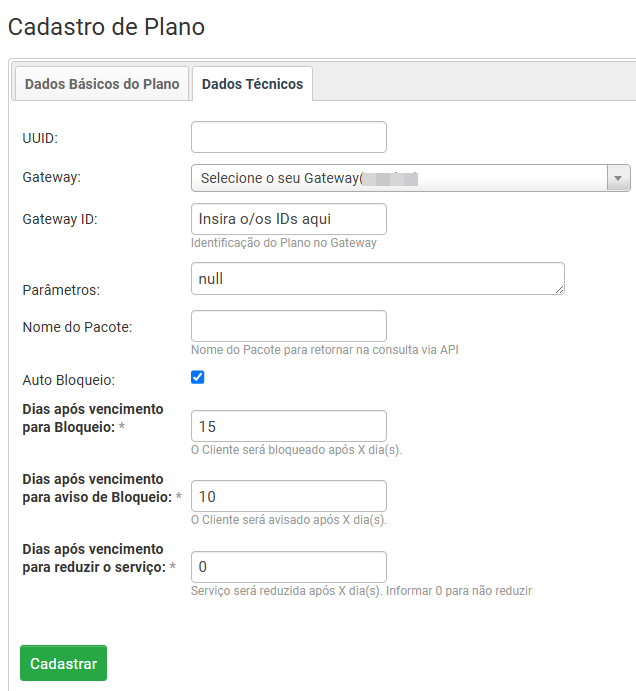This screenshot has height=691, width=636.
Task: Focus the Gateway ID input field
Action: (288, 219)
